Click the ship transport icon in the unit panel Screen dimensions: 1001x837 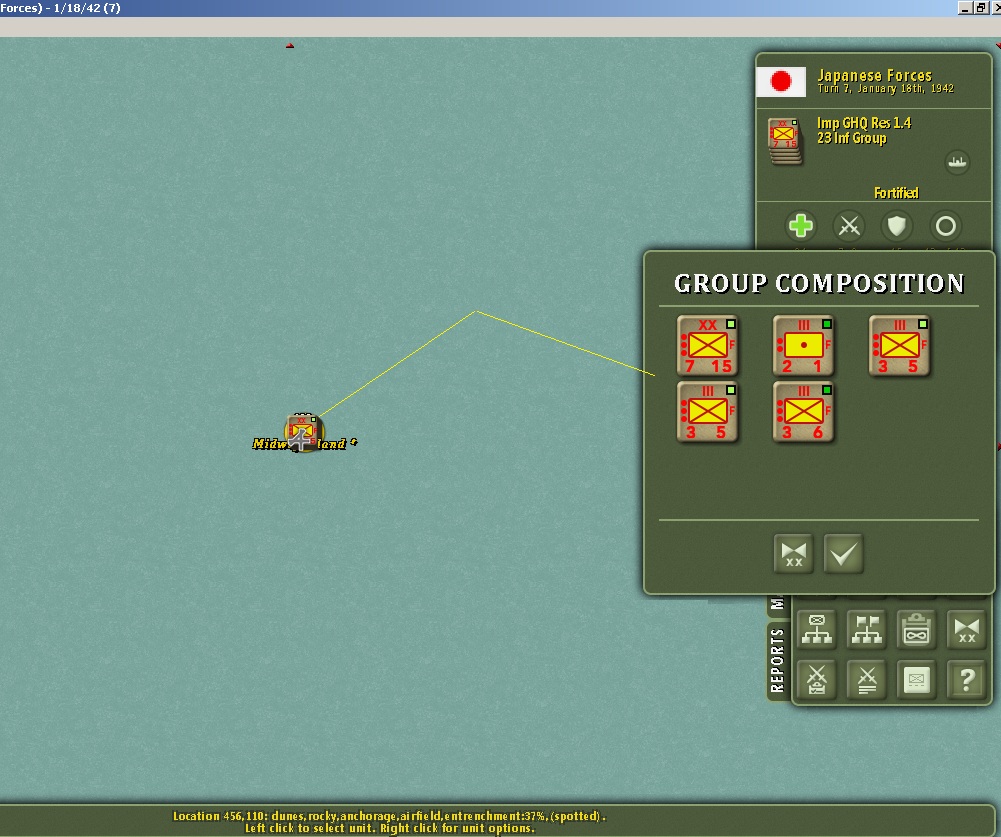click(x=956, y=162)
